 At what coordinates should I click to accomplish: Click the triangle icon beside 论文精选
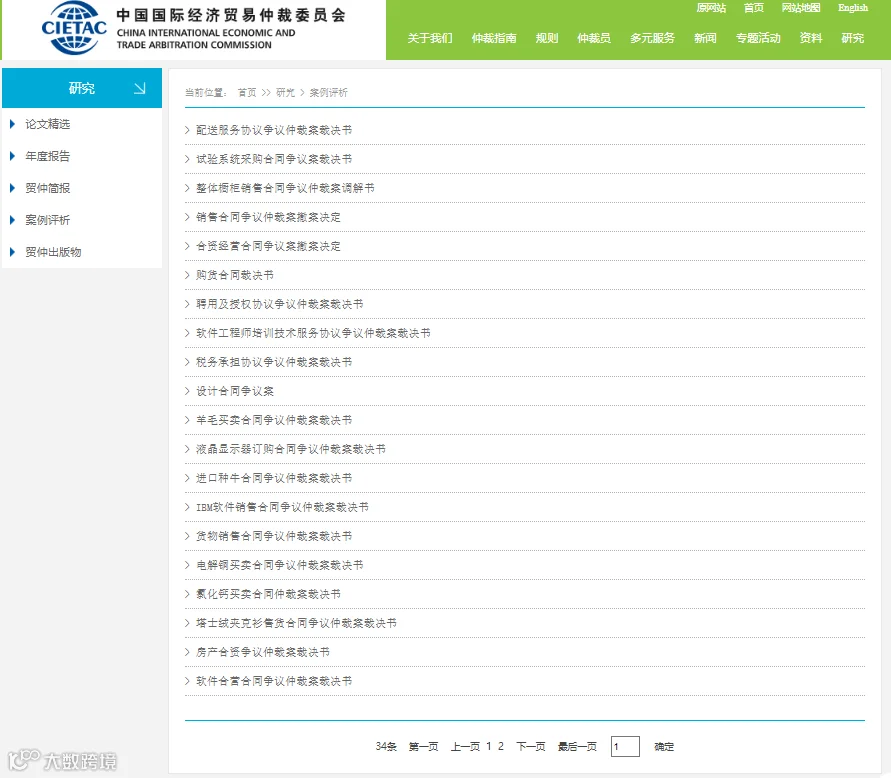(13, 124)
